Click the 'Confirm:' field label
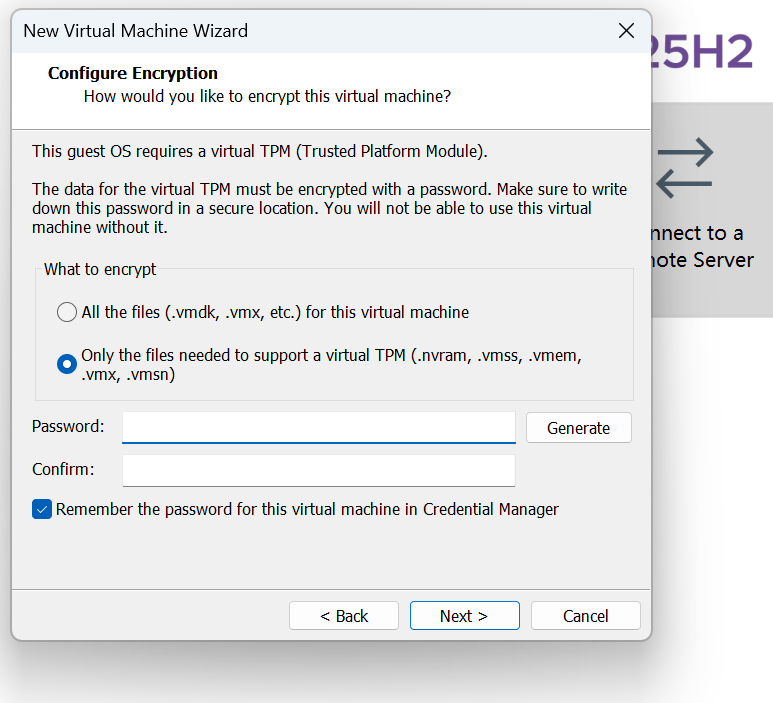The width and height of the screenshot is (773, 703). pos(63,469)
